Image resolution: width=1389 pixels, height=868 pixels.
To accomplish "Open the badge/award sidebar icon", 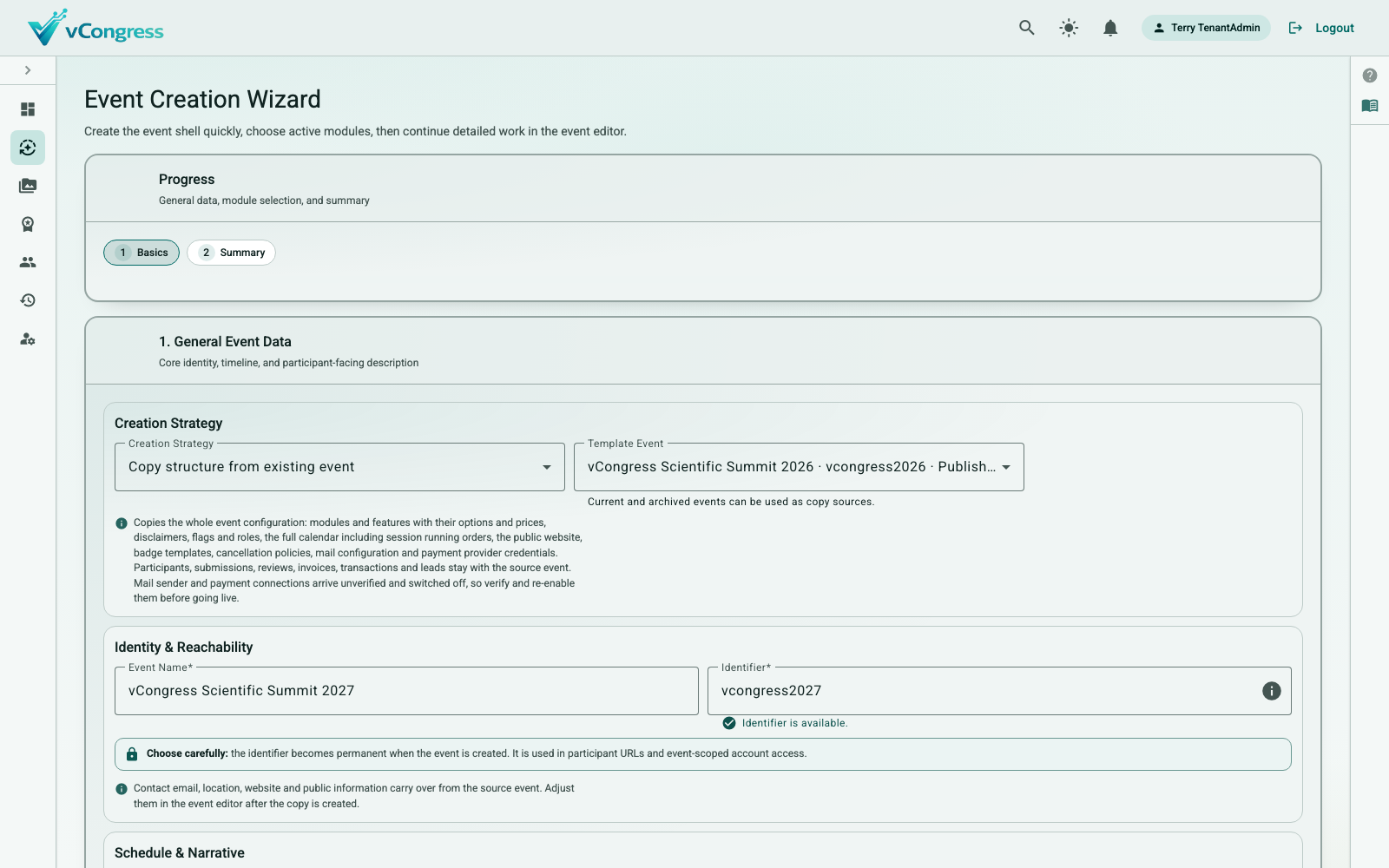I will point(28,224).
